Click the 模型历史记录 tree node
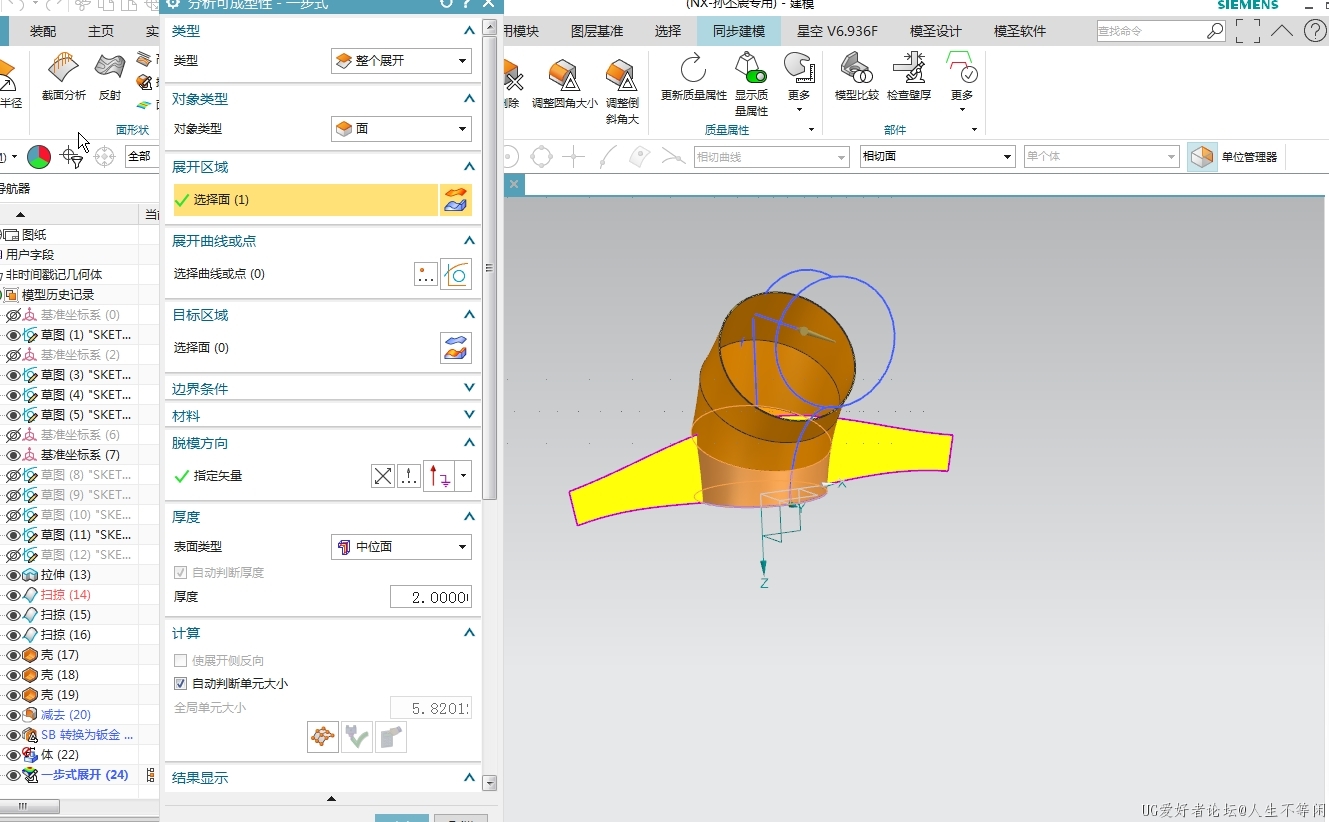 pyautogui.click(x=58, y=295)
